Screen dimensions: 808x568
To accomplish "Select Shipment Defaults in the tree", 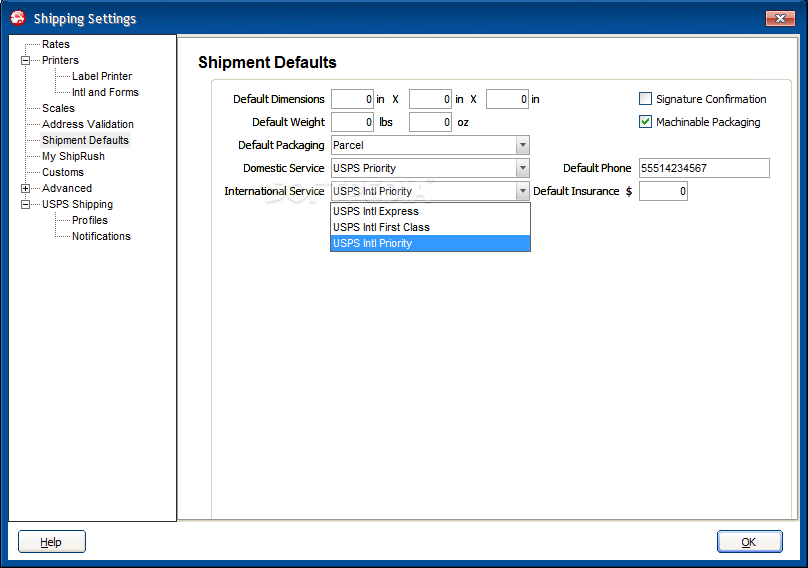I will pos(86,140).
